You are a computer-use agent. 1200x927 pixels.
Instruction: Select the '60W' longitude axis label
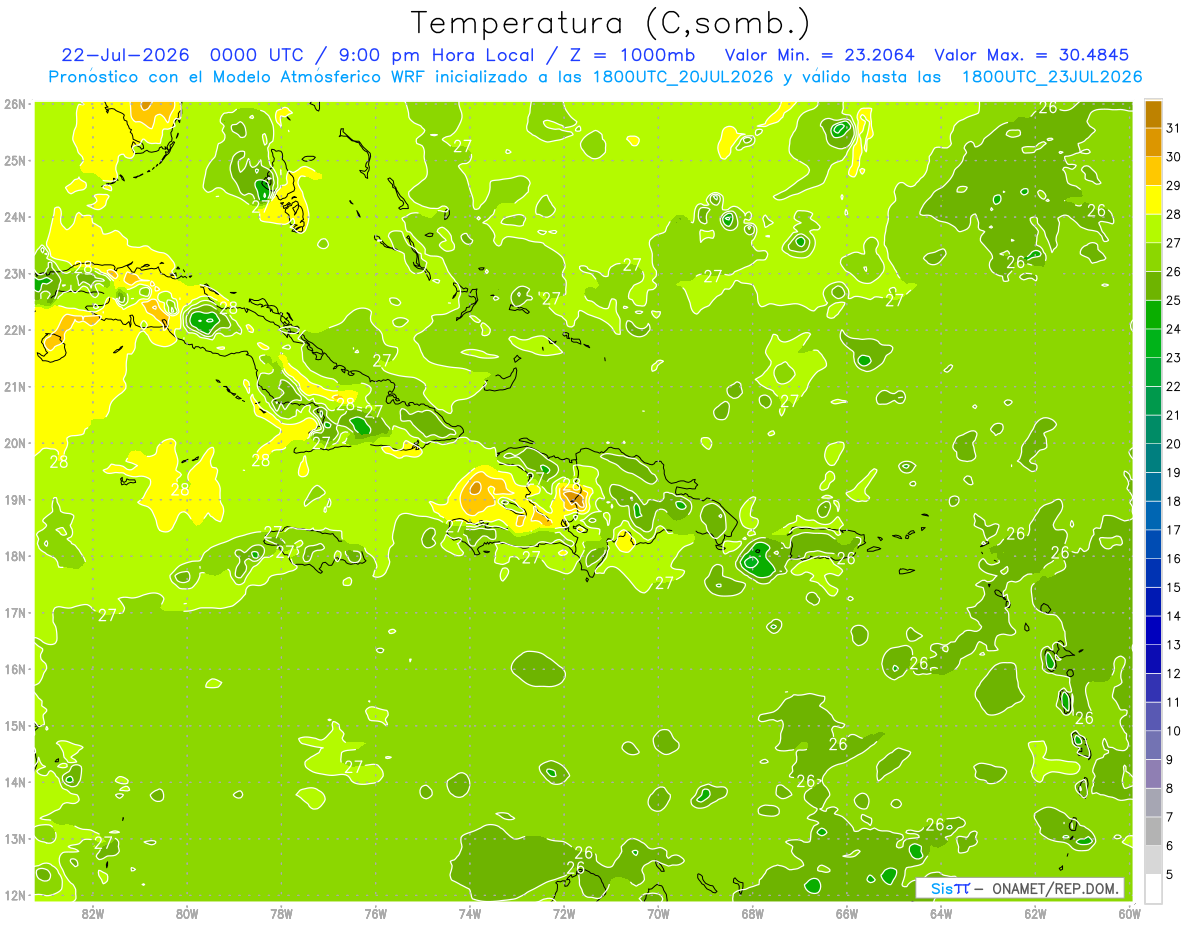pyautogui.click(x=1129, y=913)
